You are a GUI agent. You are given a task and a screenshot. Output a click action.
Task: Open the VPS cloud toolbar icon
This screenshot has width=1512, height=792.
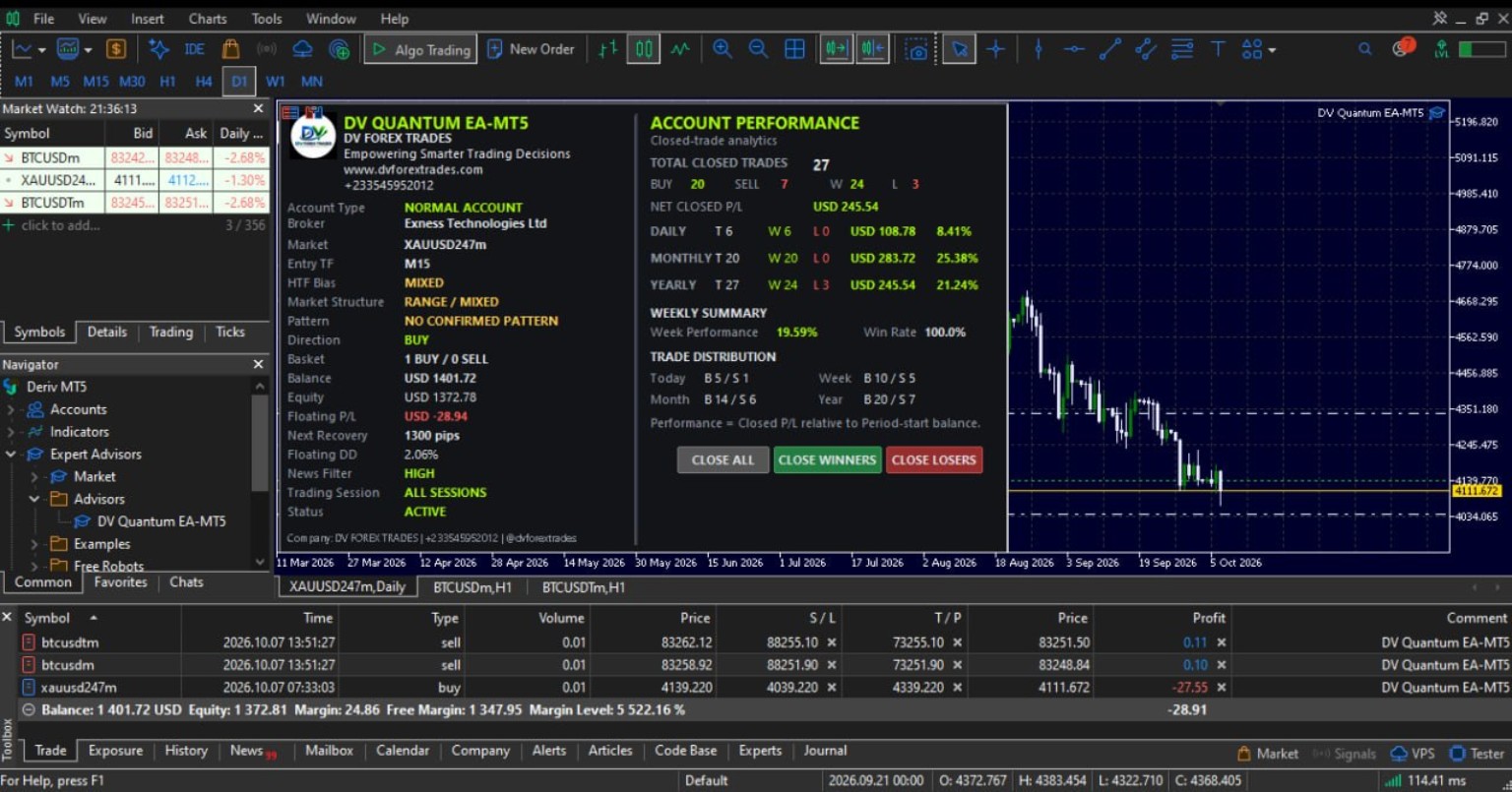(x=302, y=49)
